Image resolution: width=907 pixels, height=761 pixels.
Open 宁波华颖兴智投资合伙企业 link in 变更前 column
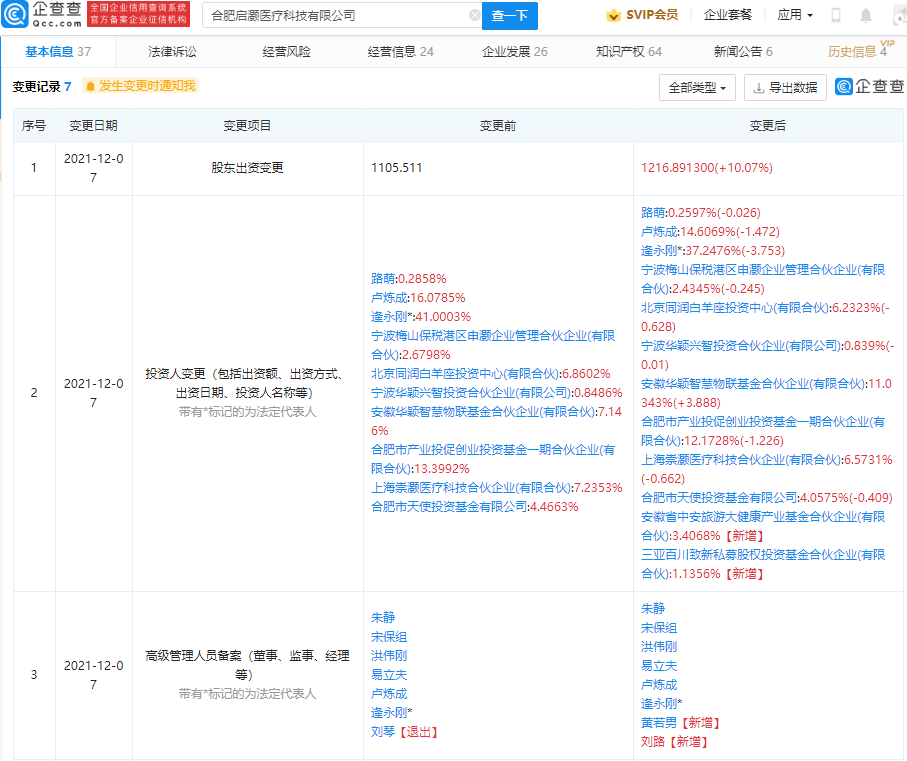click(470, 393)
